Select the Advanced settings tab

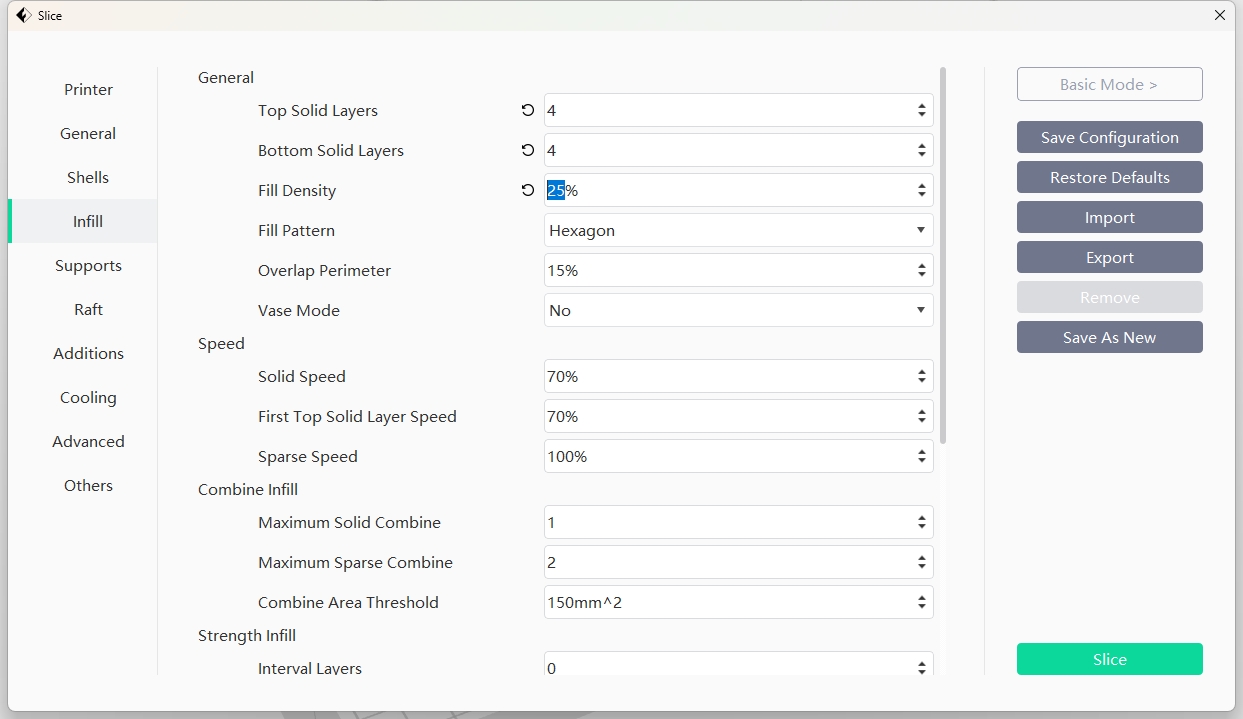pos(88,442)
